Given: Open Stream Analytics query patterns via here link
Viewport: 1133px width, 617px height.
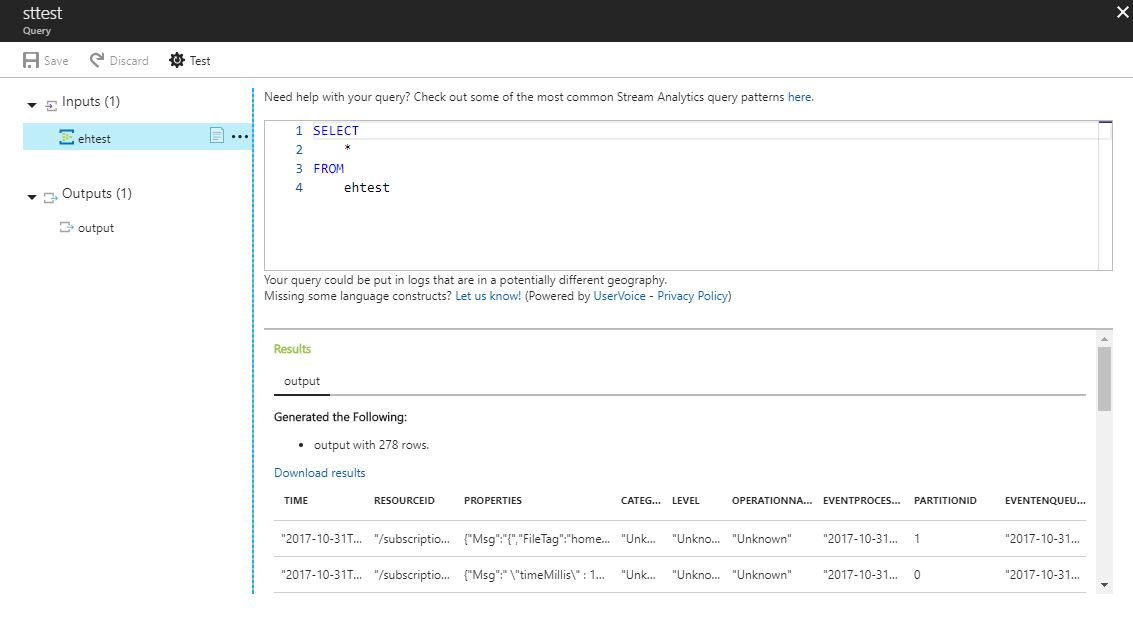Looking at the screenshot, I should pyautogui.click(x=799, y=96).
